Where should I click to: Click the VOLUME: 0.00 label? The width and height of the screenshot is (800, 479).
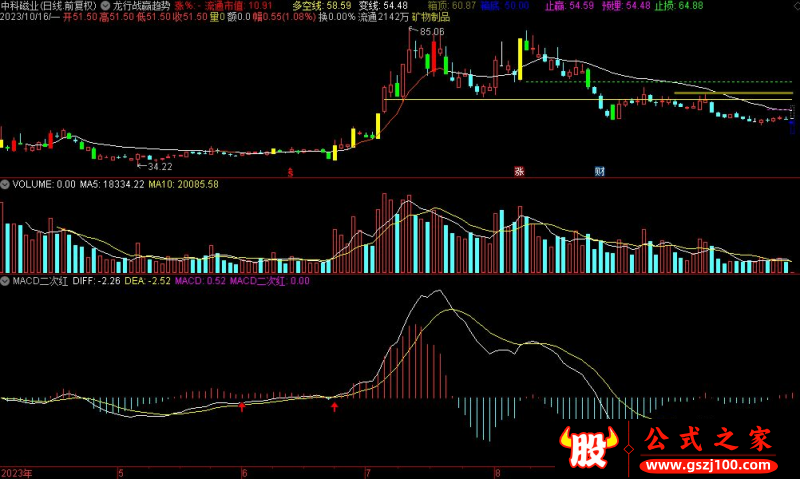(x=44, y=184)
